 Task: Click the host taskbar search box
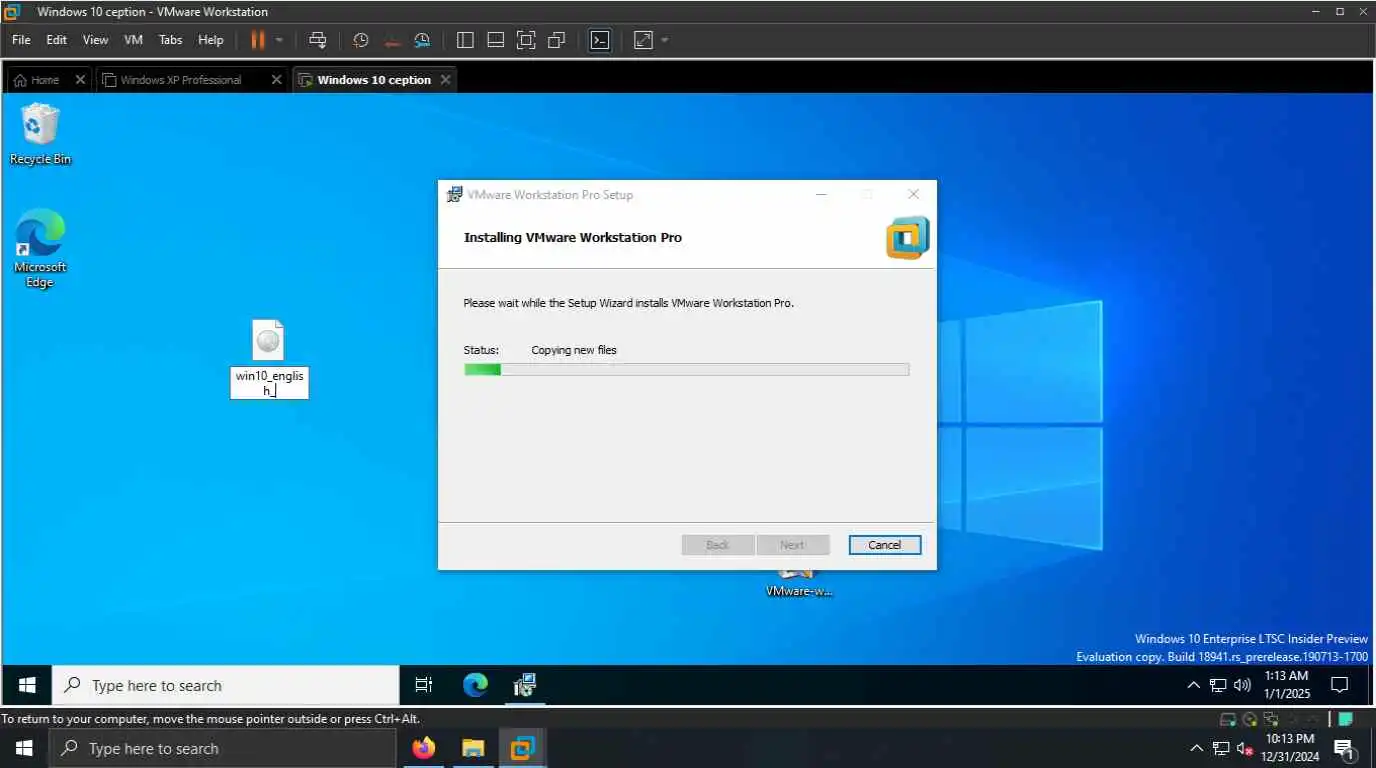223,748
